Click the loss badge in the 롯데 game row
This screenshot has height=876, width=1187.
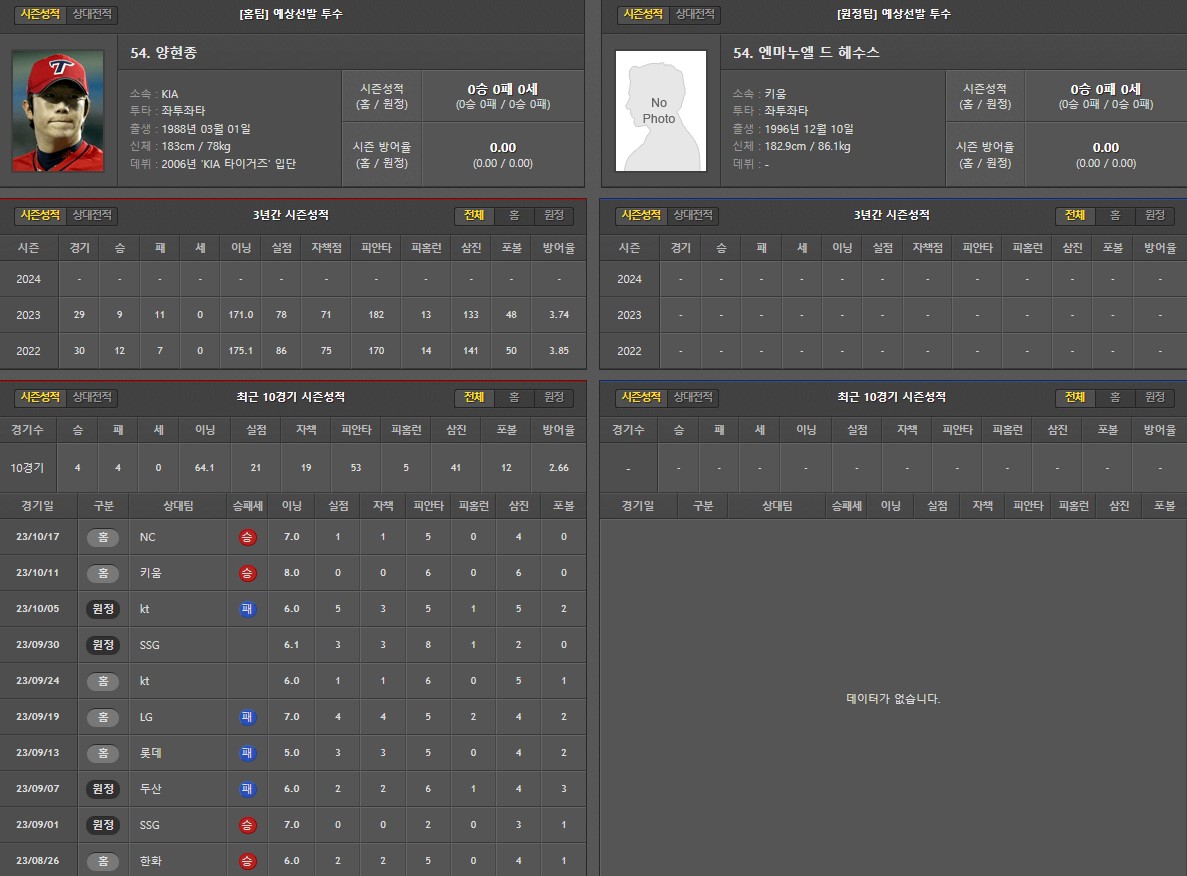click(247, 753)
